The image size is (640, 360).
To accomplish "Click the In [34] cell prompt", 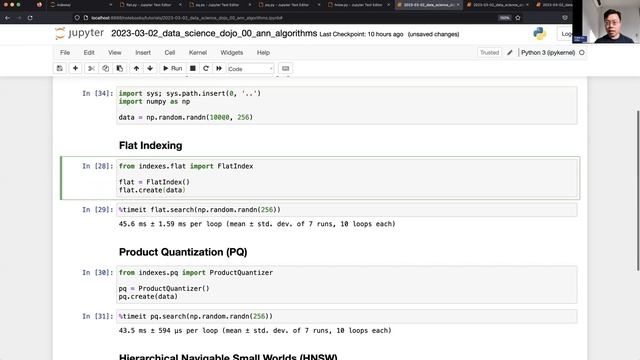I will tap(98, 93).
